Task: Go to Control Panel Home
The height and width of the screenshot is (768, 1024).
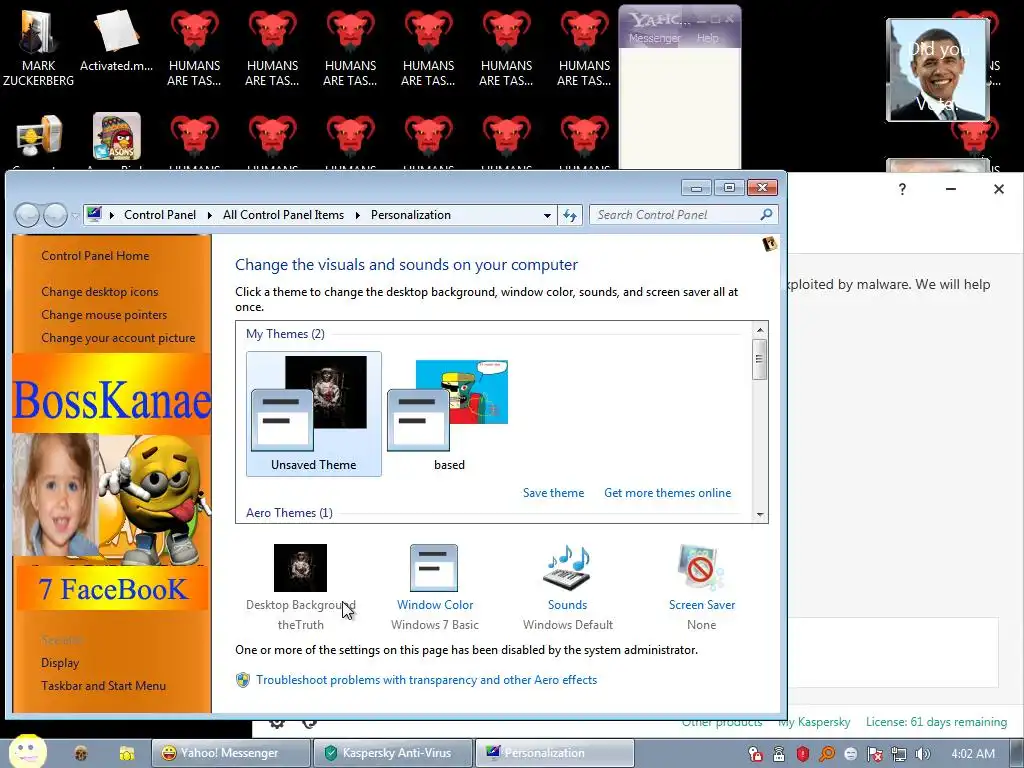Action: (95, 256)
